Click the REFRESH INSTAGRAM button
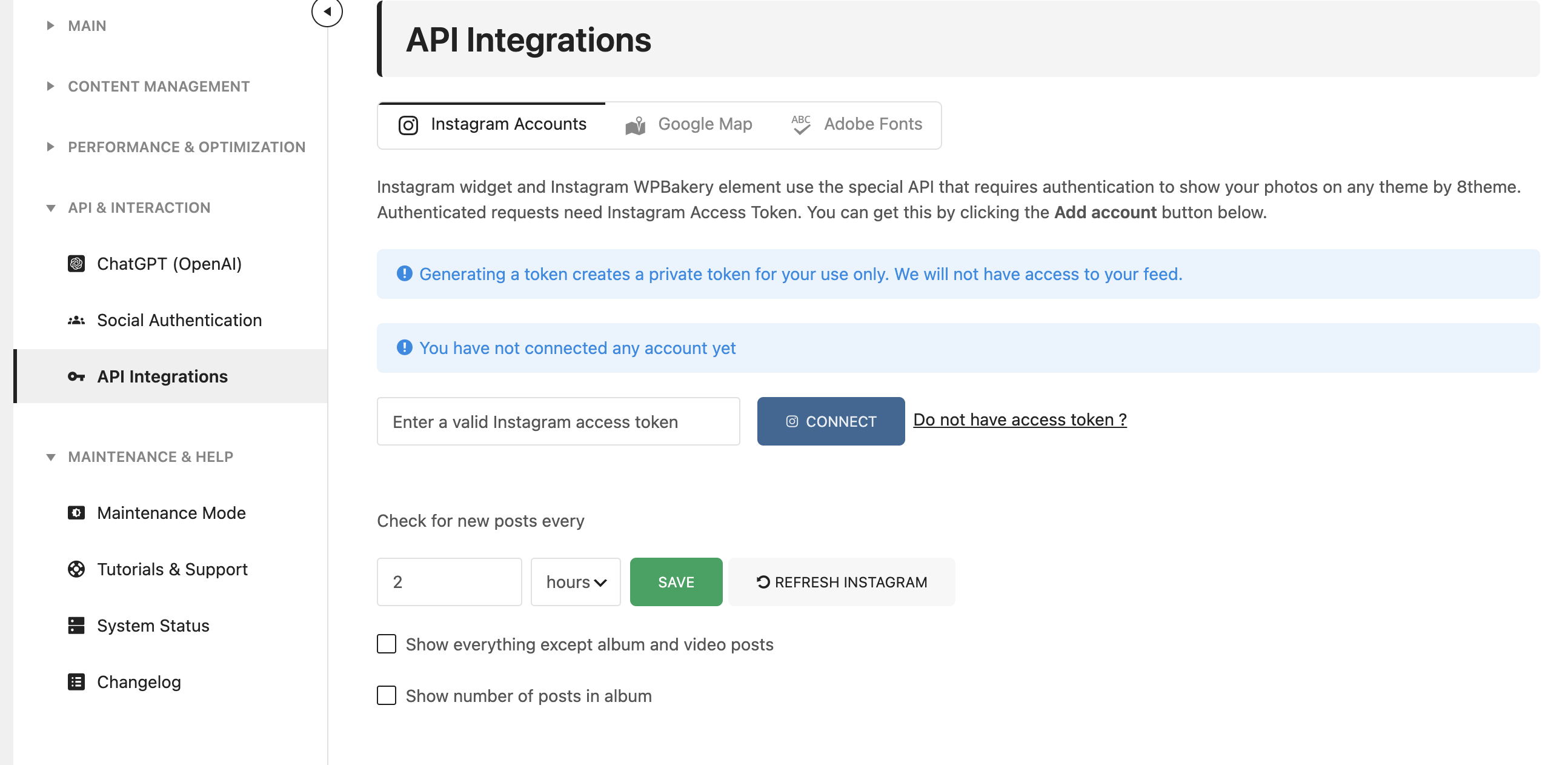1568x765 pixels. (841, 582)
